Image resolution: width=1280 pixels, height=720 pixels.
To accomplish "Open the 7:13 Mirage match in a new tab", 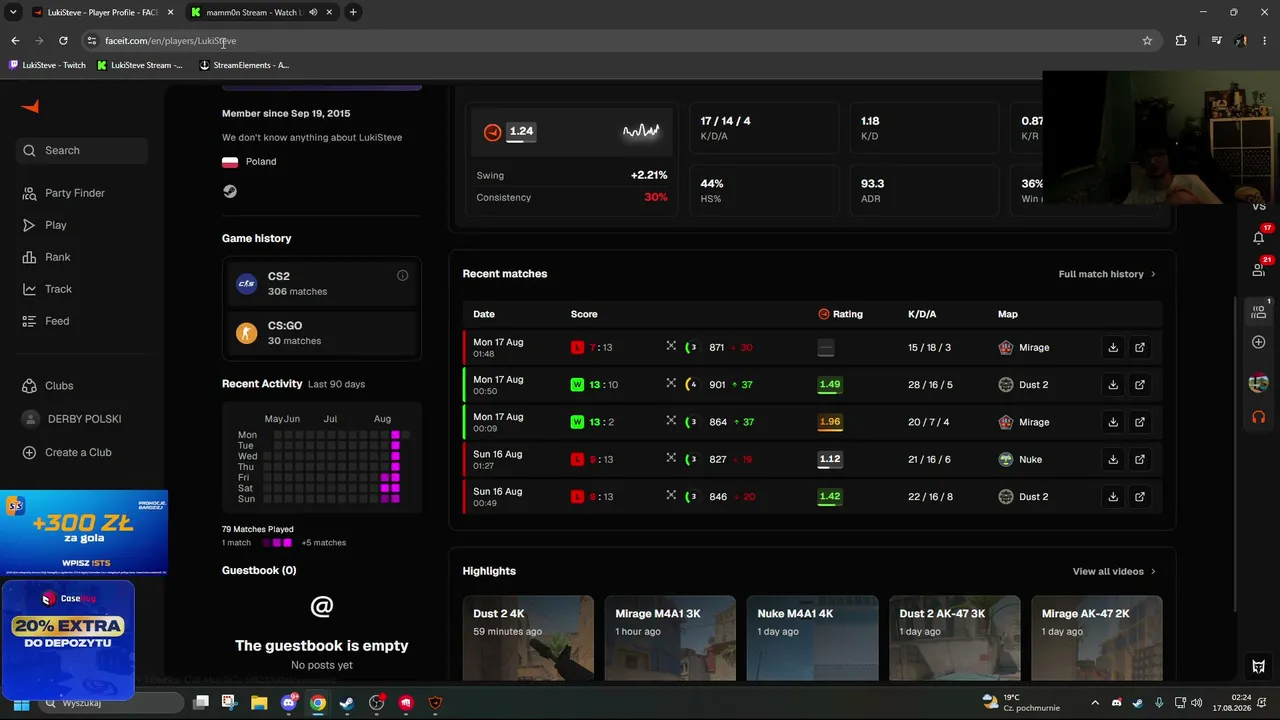I will pyautogui.click(x=1140, y=348).
